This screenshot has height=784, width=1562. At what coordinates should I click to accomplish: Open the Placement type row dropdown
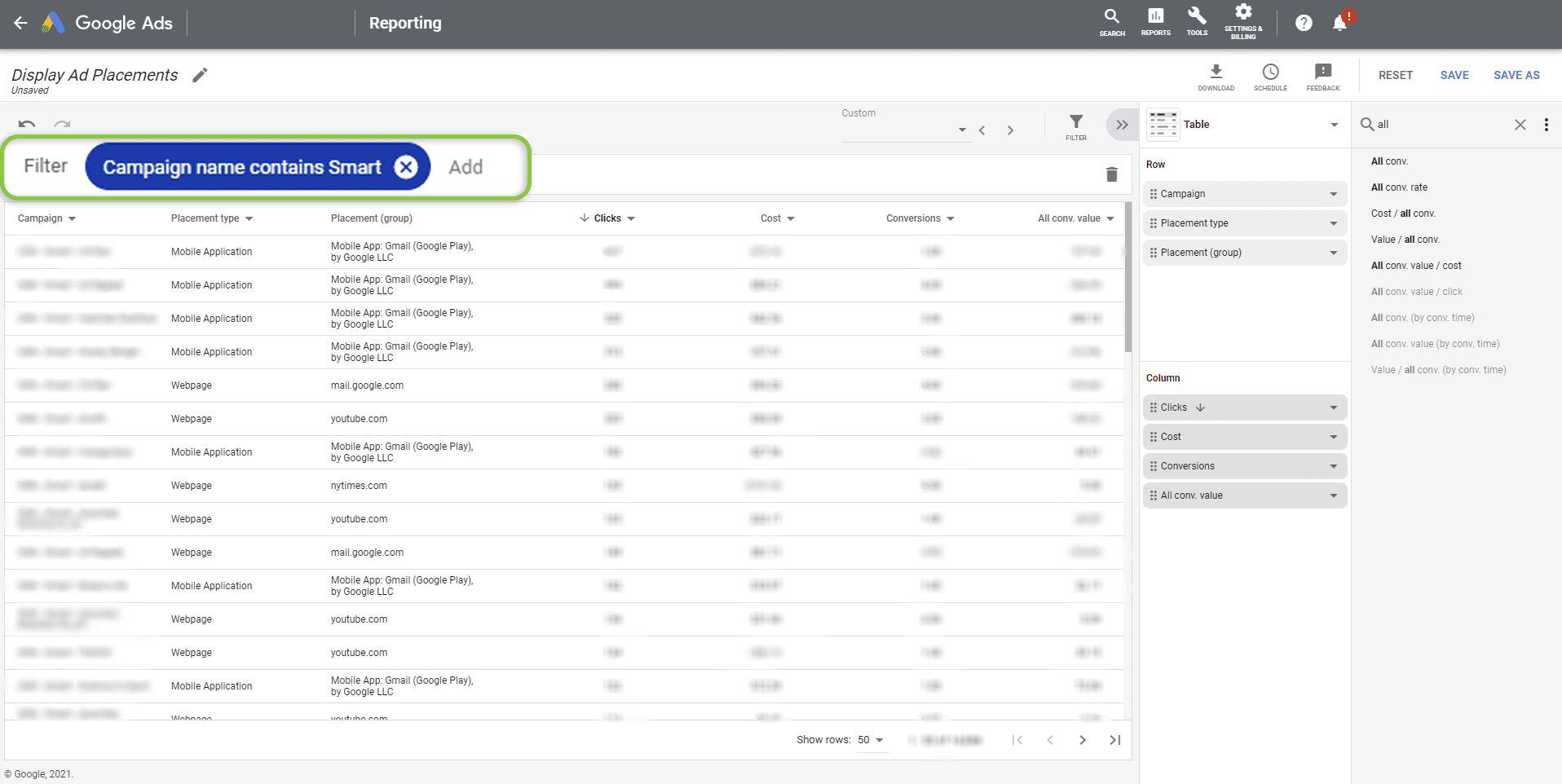point(1334,222)
